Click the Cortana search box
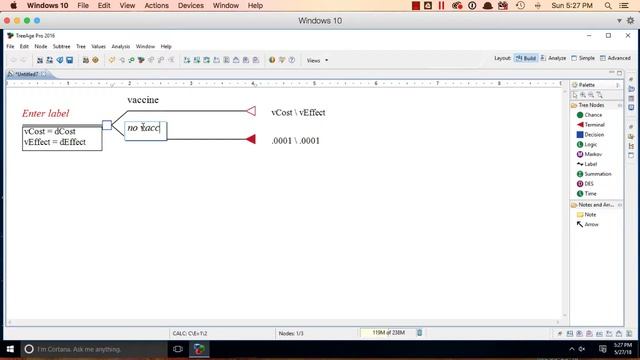 (x=94, y=349)
